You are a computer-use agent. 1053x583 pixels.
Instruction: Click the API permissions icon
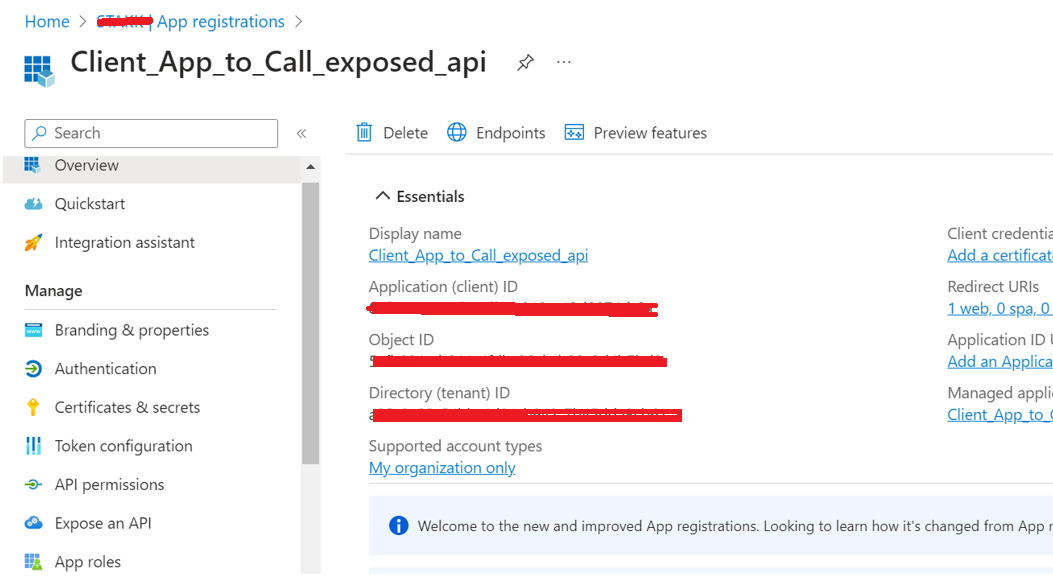[33, 484]
